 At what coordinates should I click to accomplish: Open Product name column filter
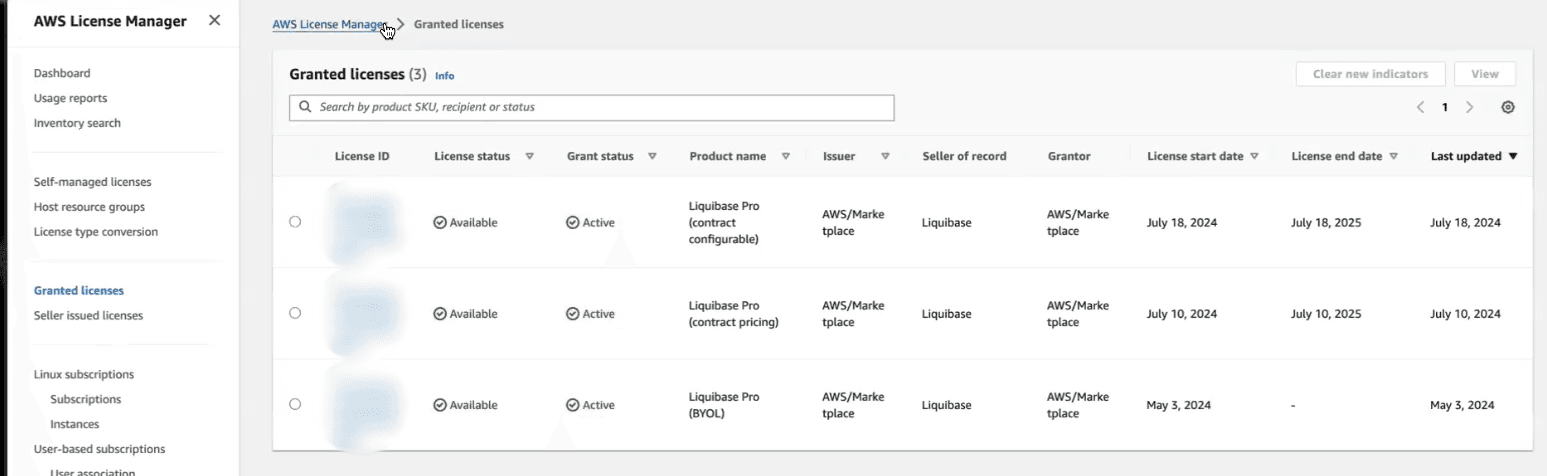pyautogui.click(x=786, y=156)
